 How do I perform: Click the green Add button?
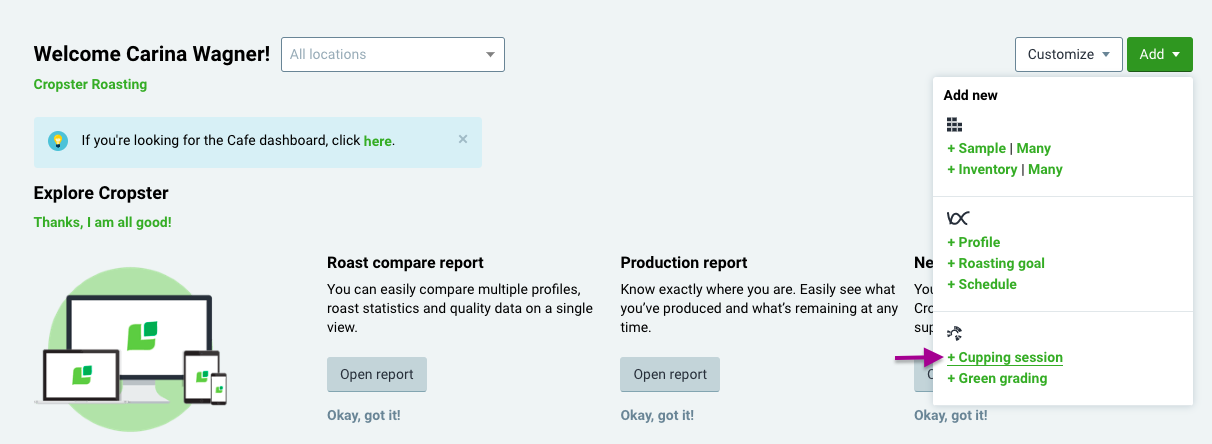pyautogui.click(x=1159, y=54)
